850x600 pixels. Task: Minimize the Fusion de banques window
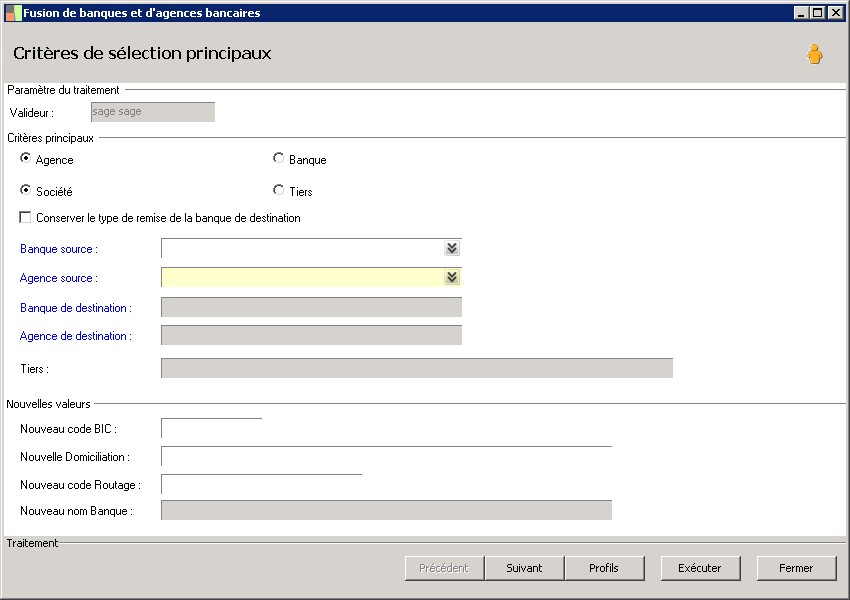[x=802, y=13]
